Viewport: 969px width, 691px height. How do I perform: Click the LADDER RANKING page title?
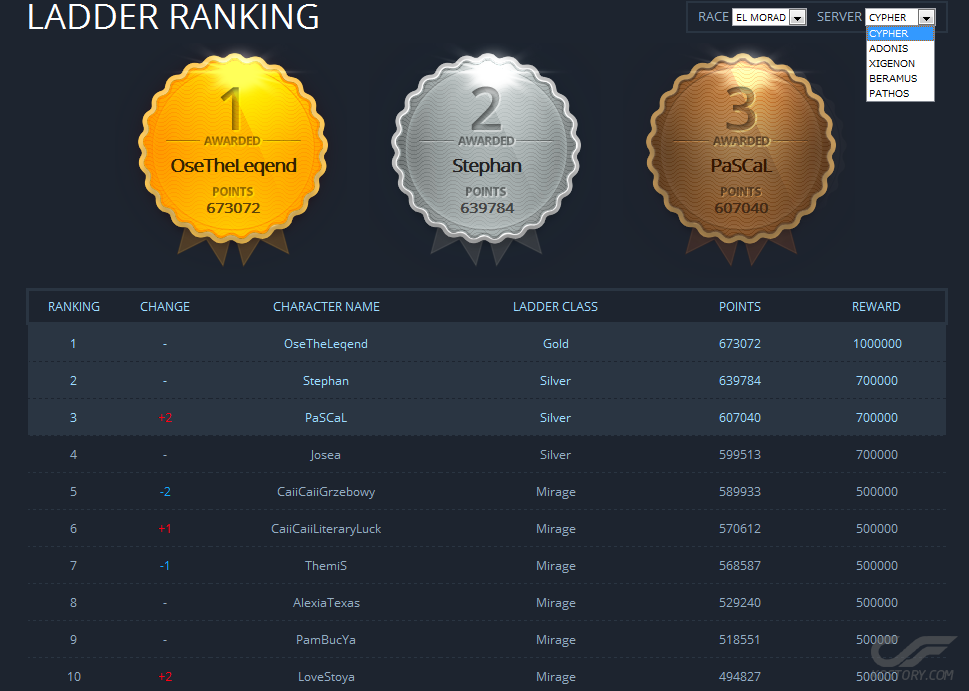tap(173, 17)
